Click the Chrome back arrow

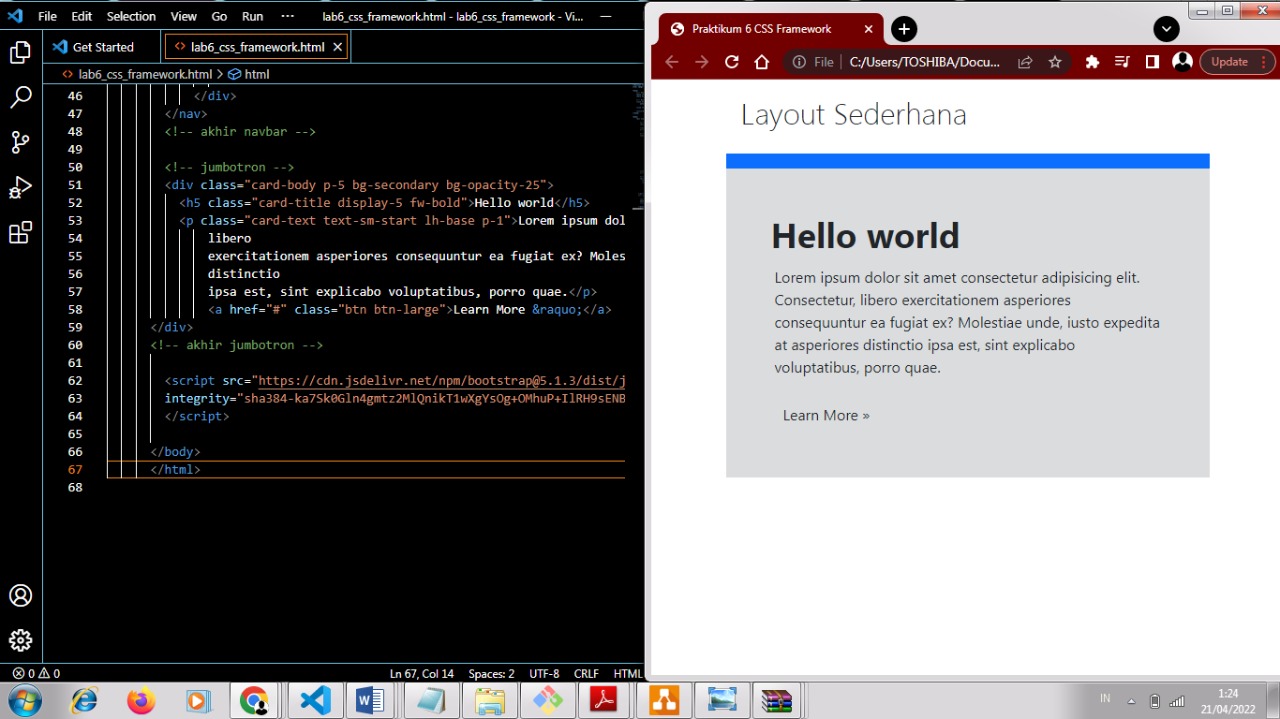point(672,62)
